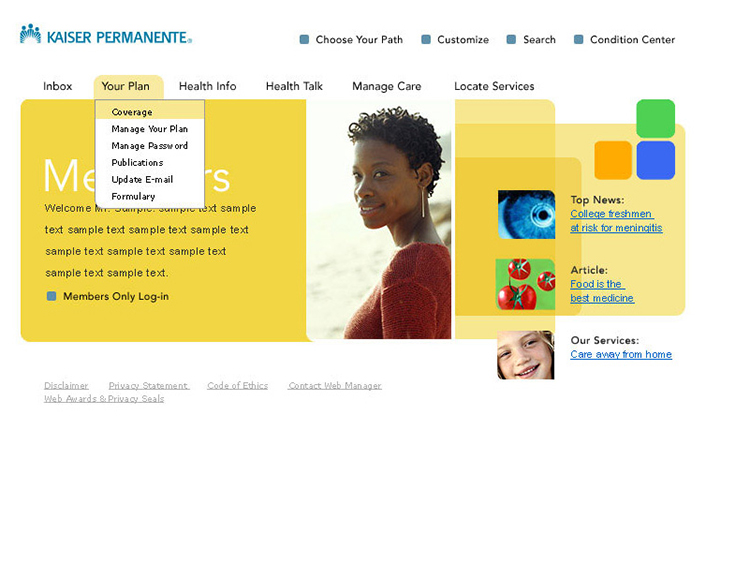Screen dimensions: 750x564
Task: Select the green square block
Action: pyautogui.click(x=655, y=118)
